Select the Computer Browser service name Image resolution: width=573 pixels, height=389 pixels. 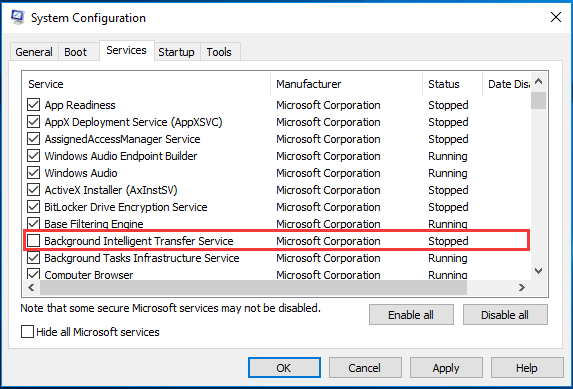(x=89, y=275)
